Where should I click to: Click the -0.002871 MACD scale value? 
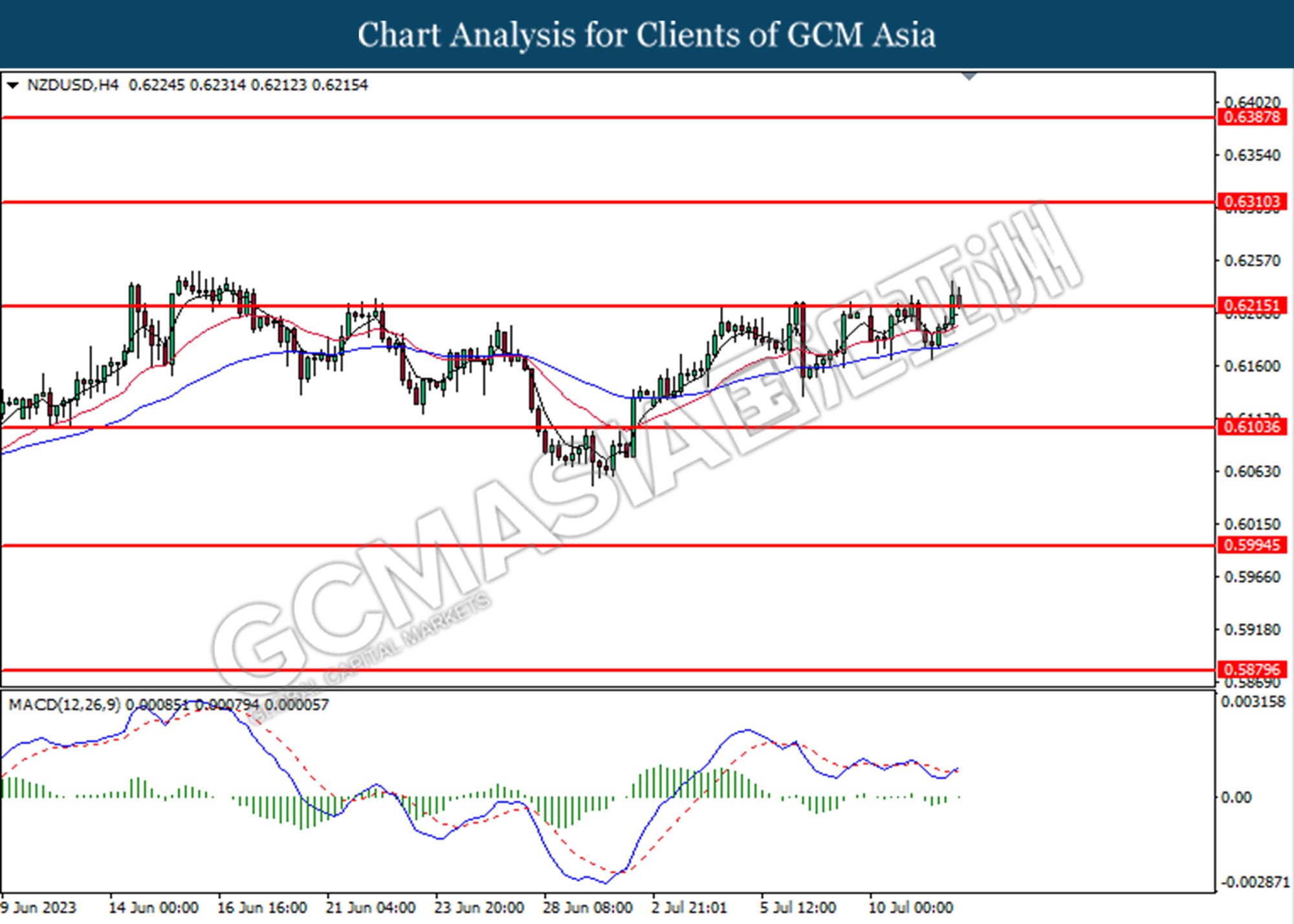(1254, 883)
